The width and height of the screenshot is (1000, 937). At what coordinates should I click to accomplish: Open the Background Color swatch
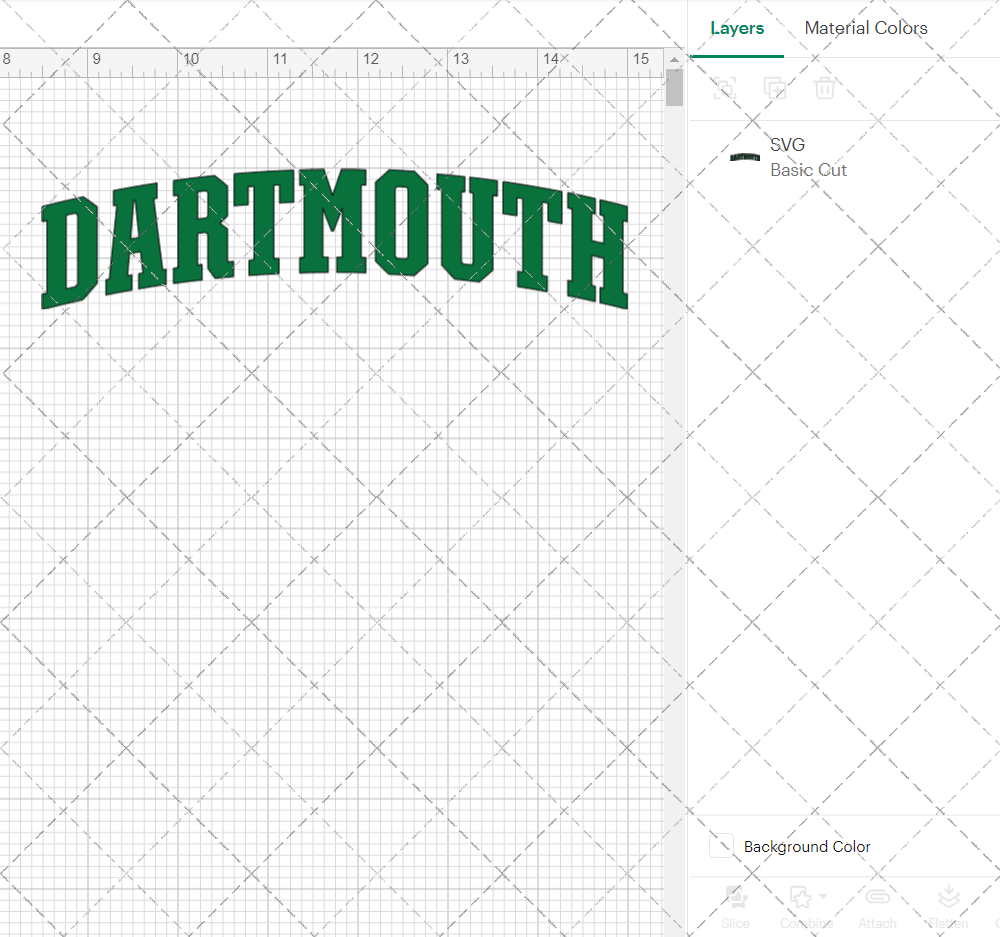(721, 846)
